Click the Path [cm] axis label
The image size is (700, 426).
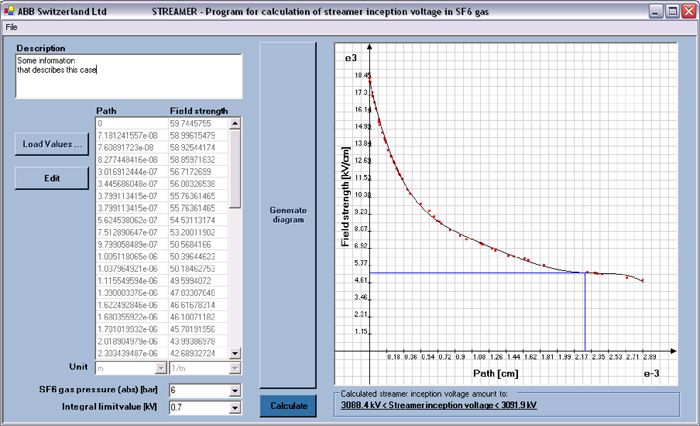(x=496, y=373)
